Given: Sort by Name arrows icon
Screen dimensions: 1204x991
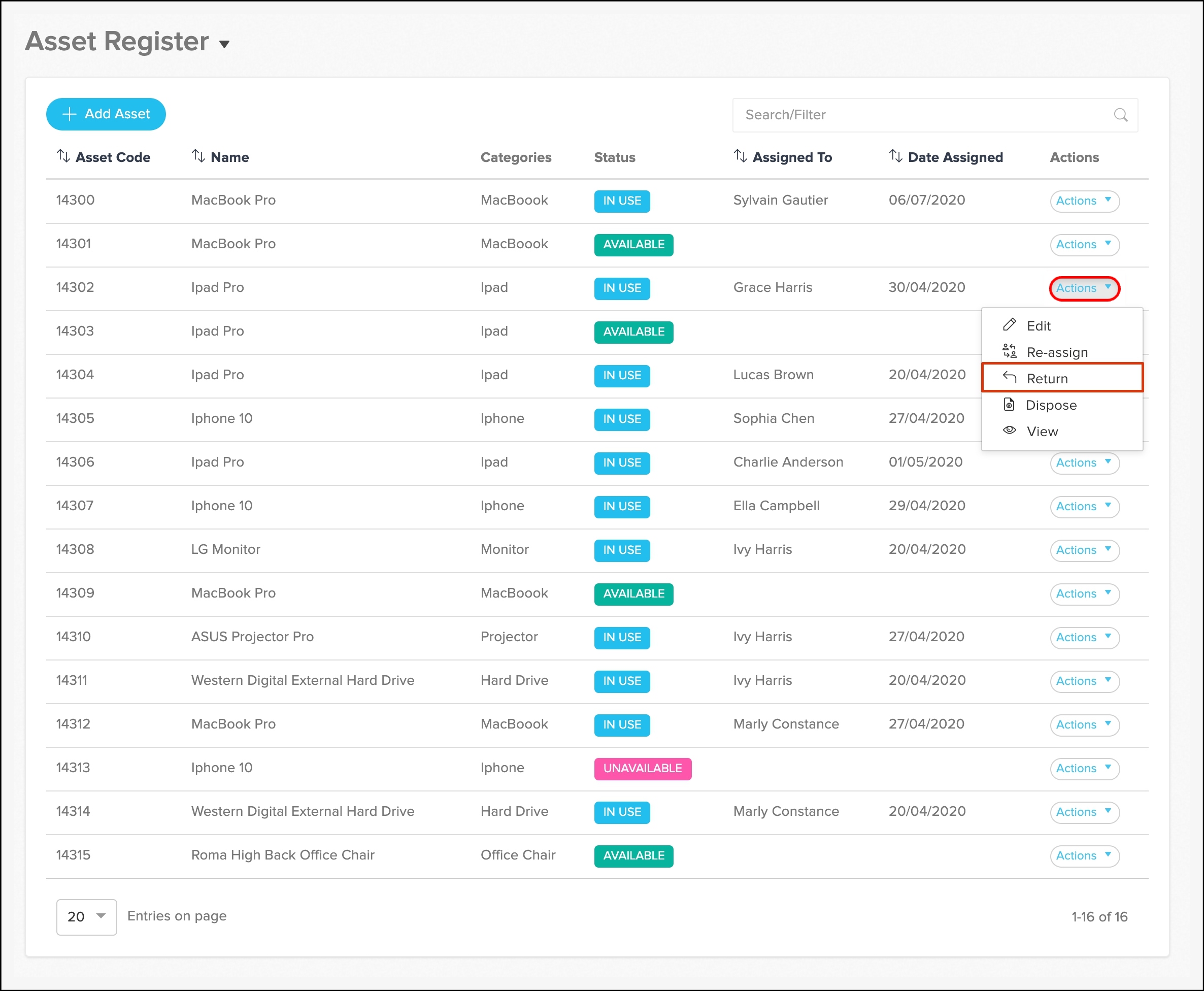Looking at the screenshot, I should [x=198, y=156].
